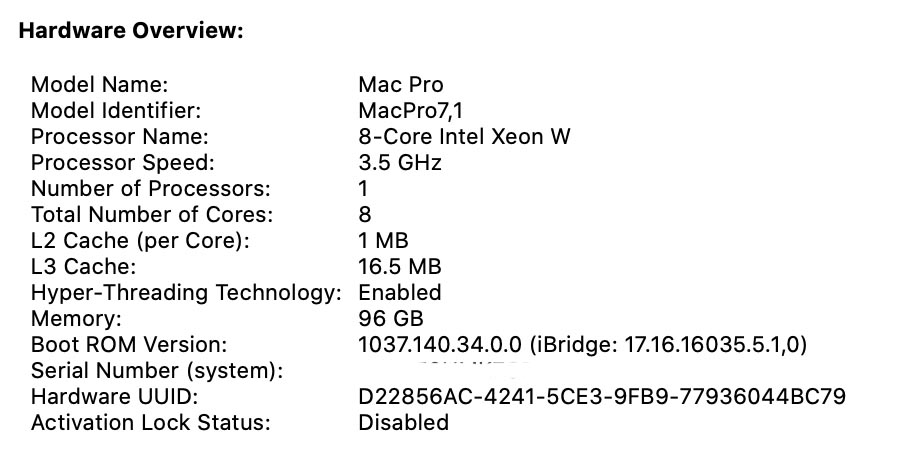
Task: Click the Mac Pro model value
Action: click(400, 85)
